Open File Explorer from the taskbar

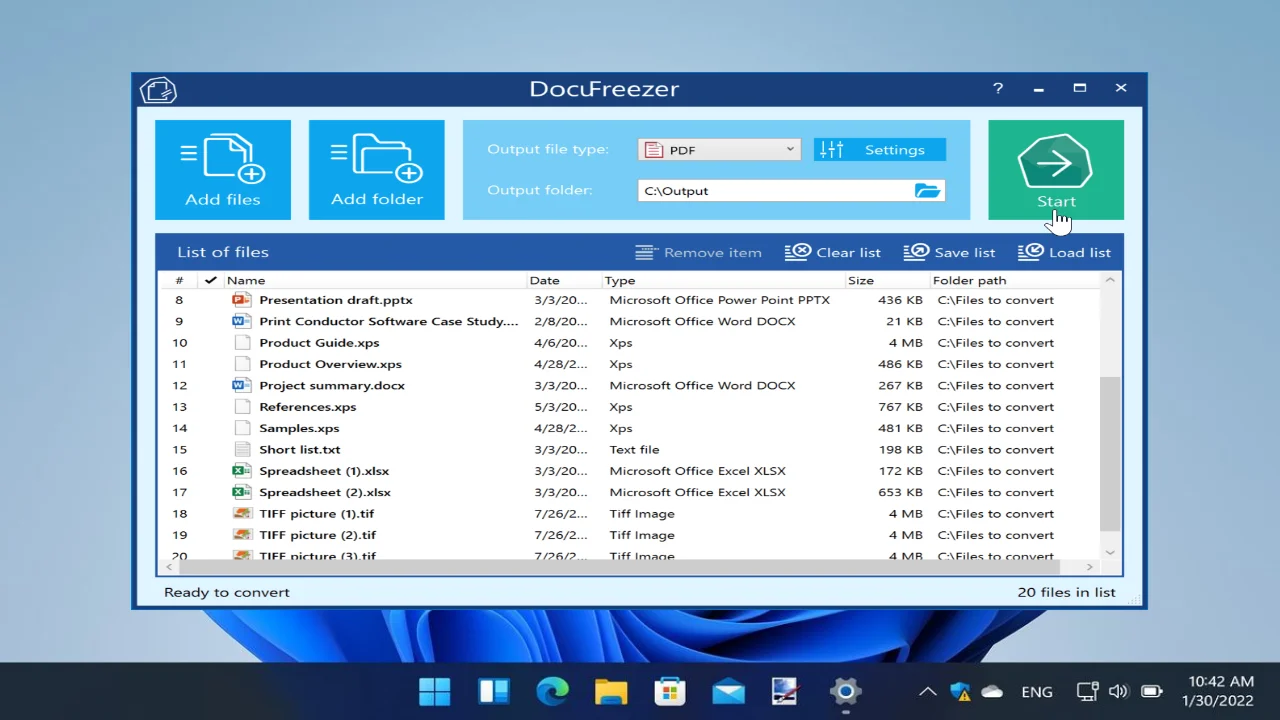(x=611, y=691)
